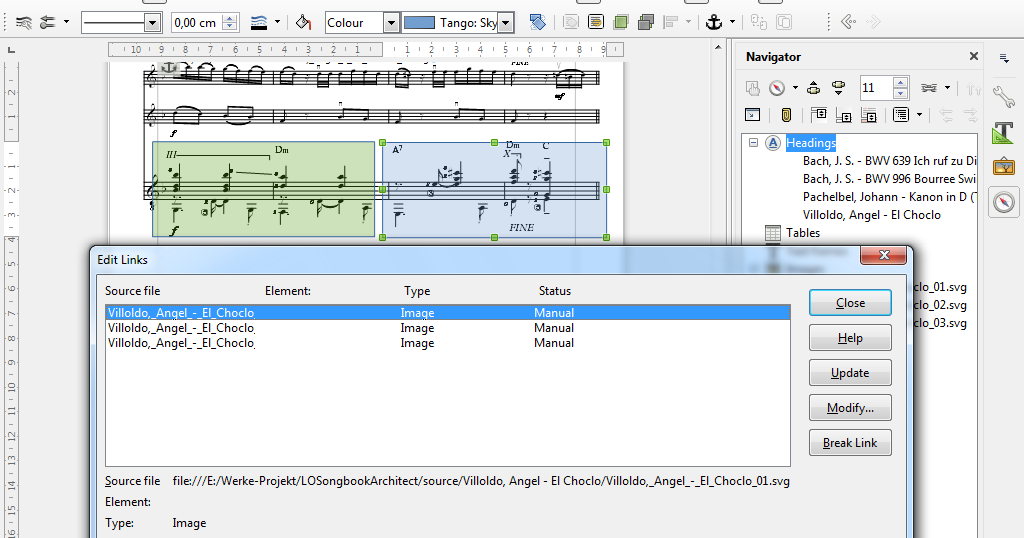Click the Tango Sky Blue colour swatch
The image size is (1024, 538).
[x=419, y=23]
